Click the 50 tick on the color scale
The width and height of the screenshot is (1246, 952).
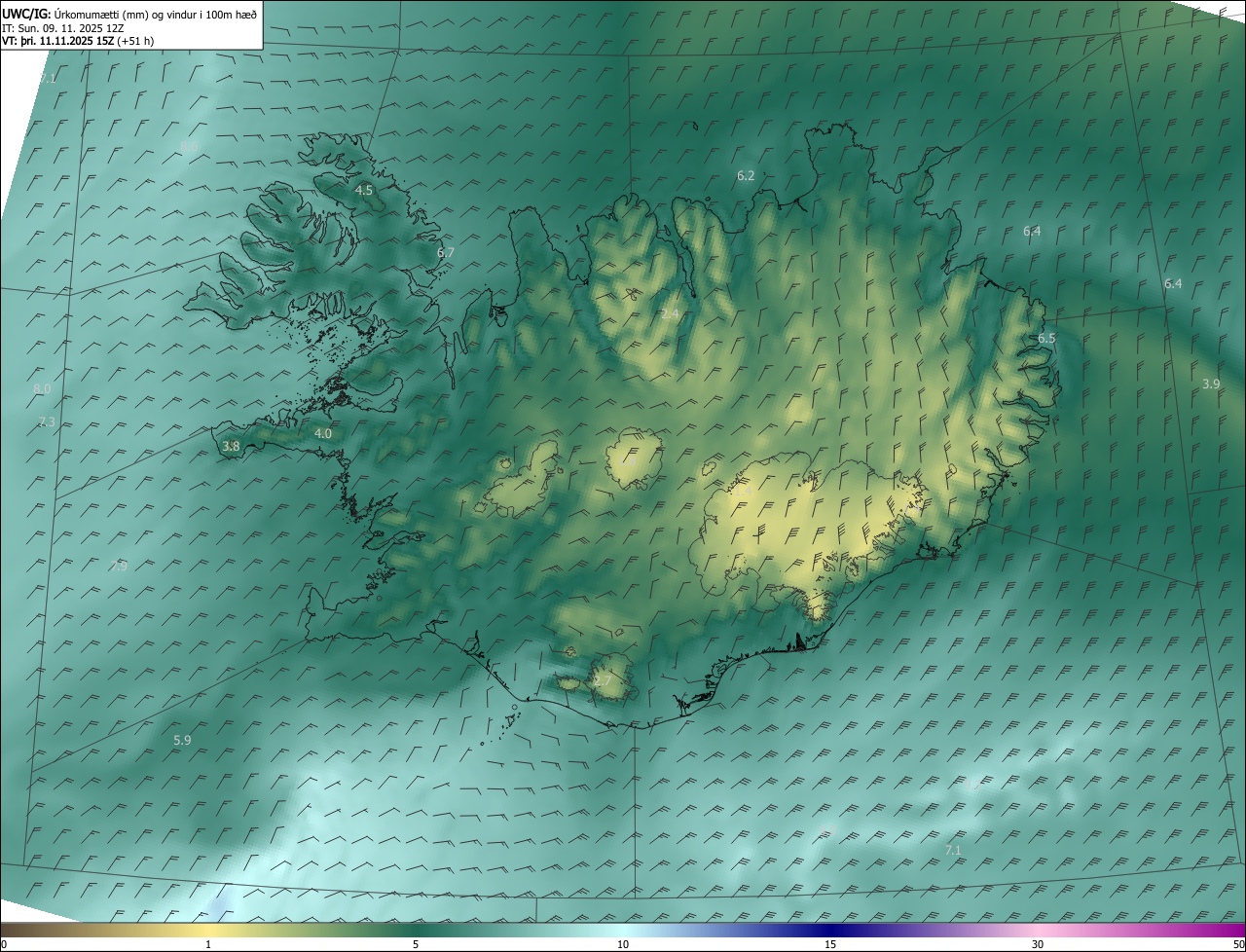pyautogui.click(x=1238, y=944)
